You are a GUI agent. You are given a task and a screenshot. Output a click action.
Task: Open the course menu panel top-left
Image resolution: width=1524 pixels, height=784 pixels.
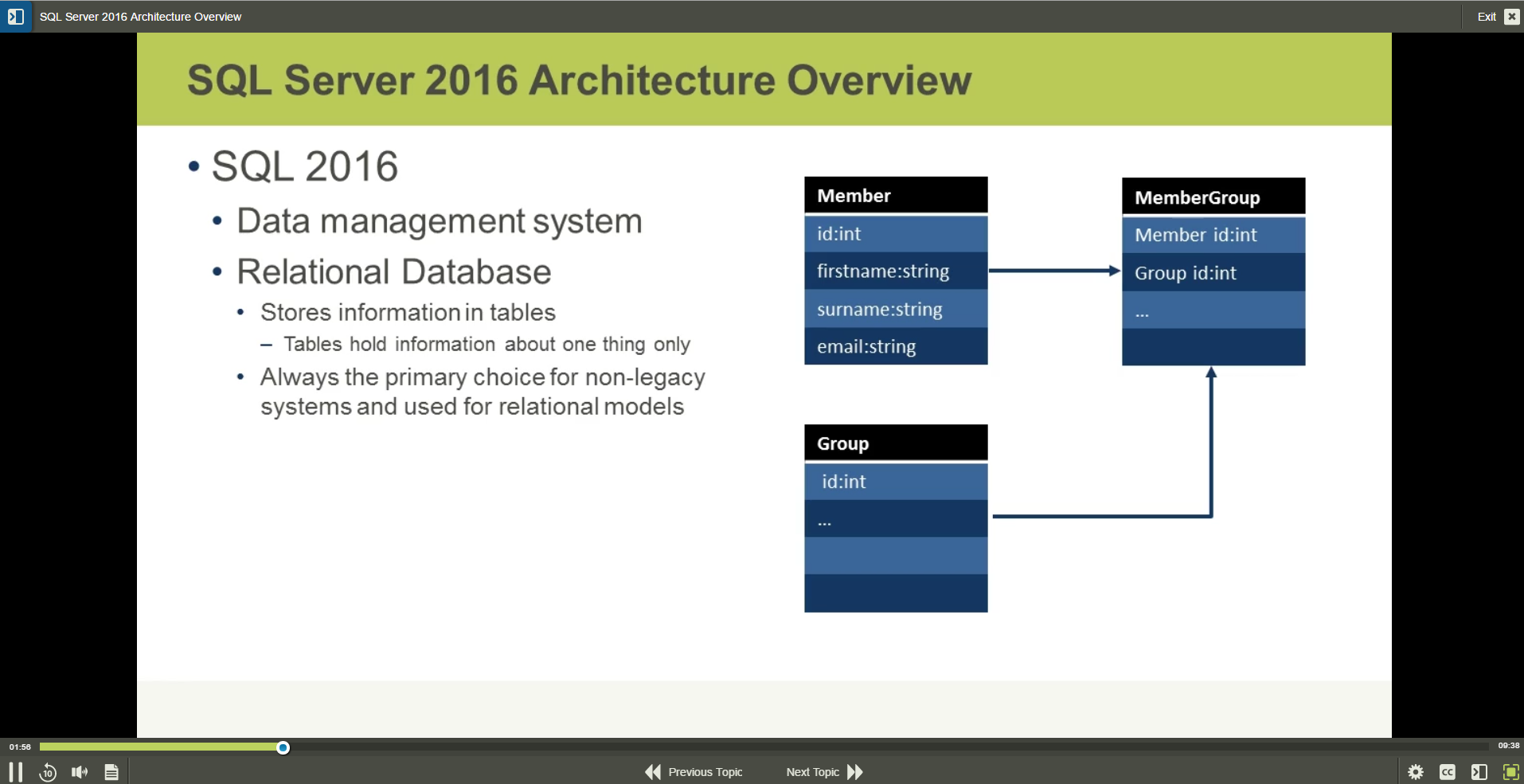coord(16,16)
